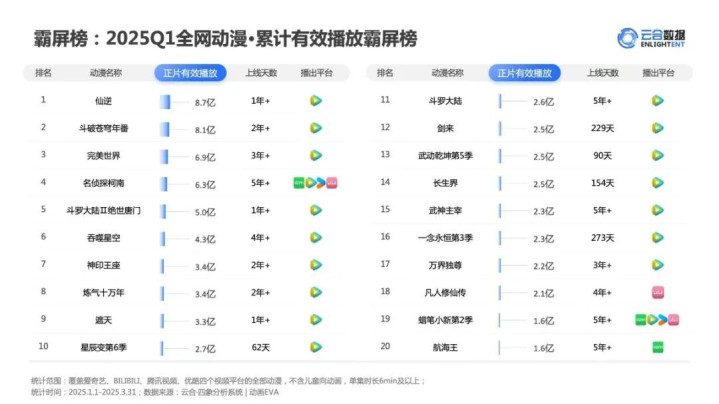Click the Tencent Video icon for 炼气十万年
The width and height of the screenshot is (719, 404).
[315, 292]
